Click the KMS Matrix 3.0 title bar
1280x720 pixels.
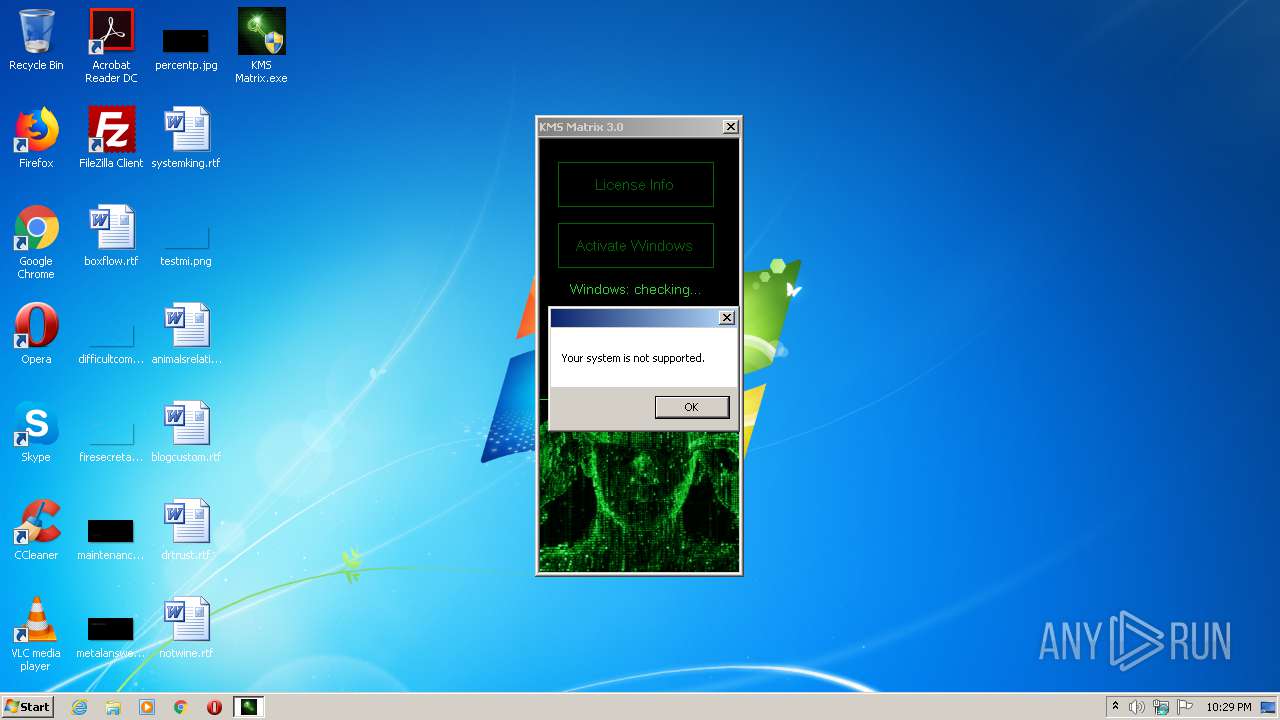click(628, 126)
